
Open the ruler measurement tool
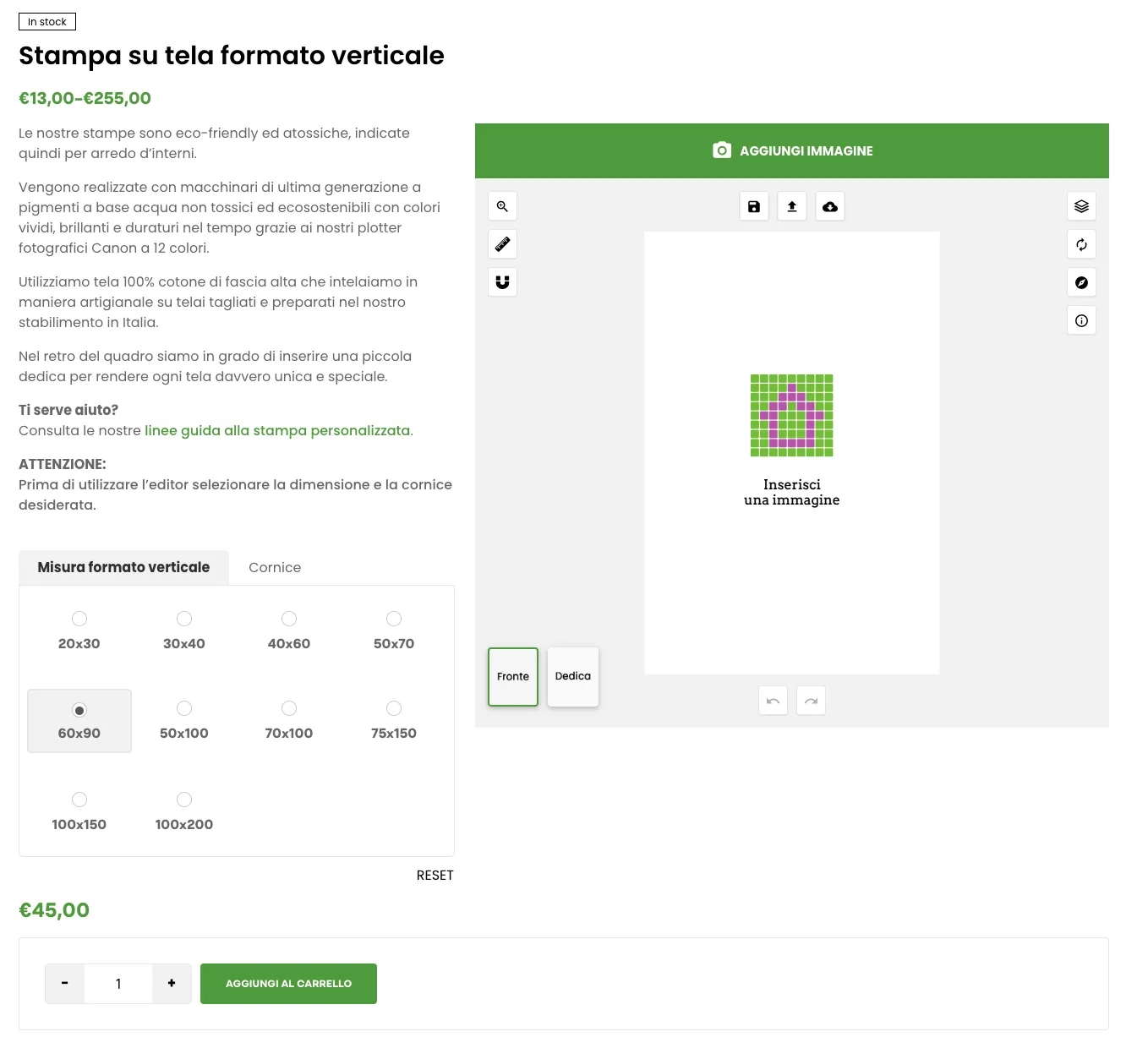point(502,244)
